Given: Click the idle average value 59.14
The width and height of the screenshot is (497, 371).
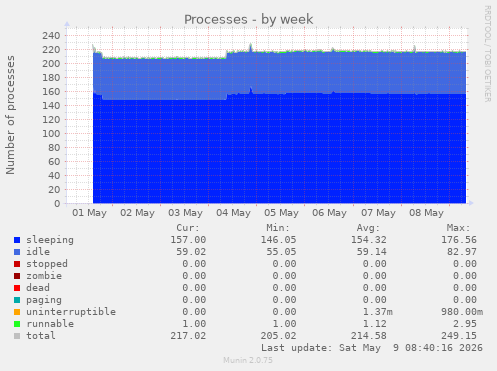Looking at the screenshot, I should (x=372, y=252).
